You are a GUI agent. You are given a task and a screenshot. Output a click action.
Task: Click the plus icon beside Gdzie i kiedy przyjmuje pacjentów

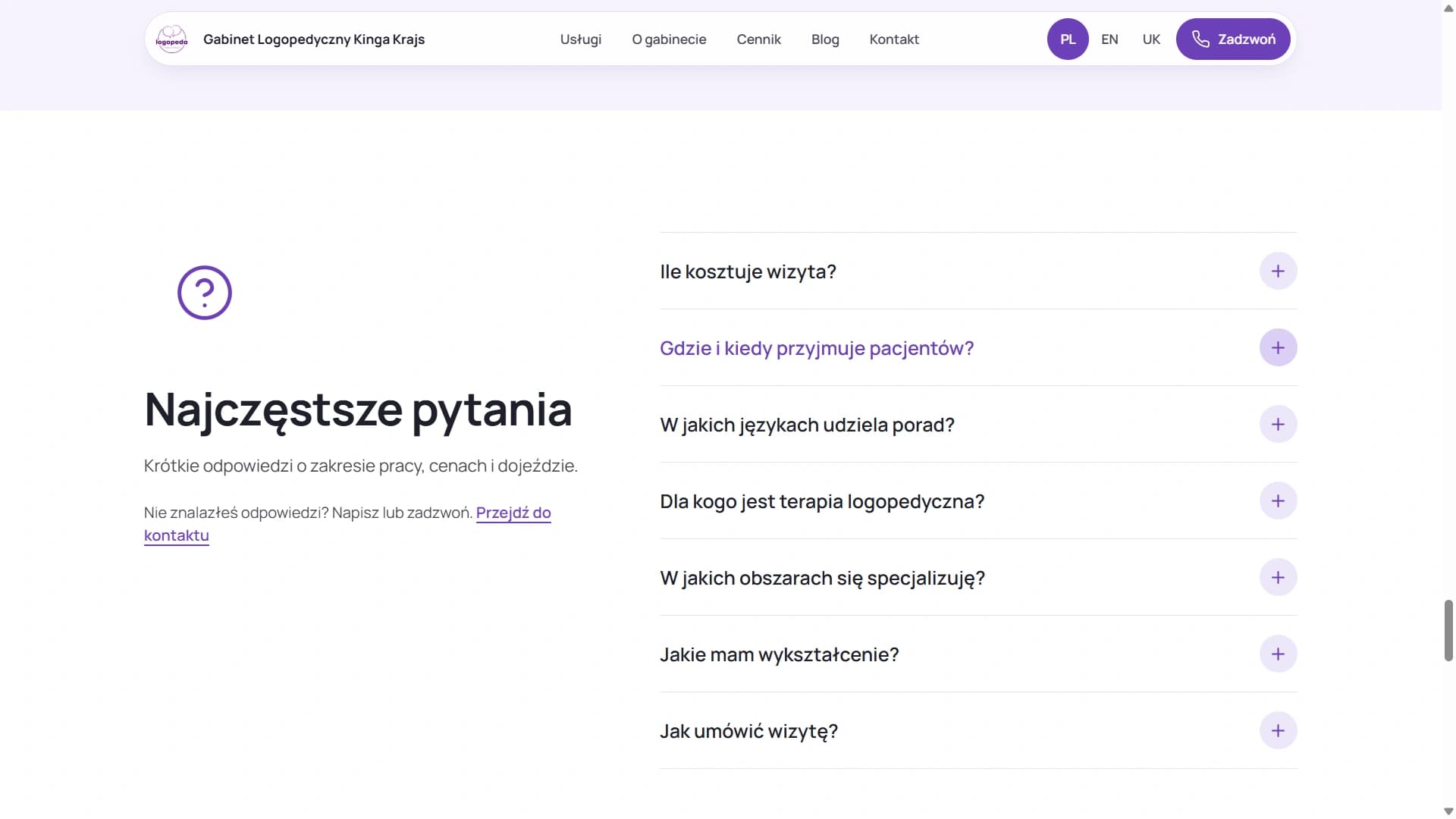[1278, 347]
